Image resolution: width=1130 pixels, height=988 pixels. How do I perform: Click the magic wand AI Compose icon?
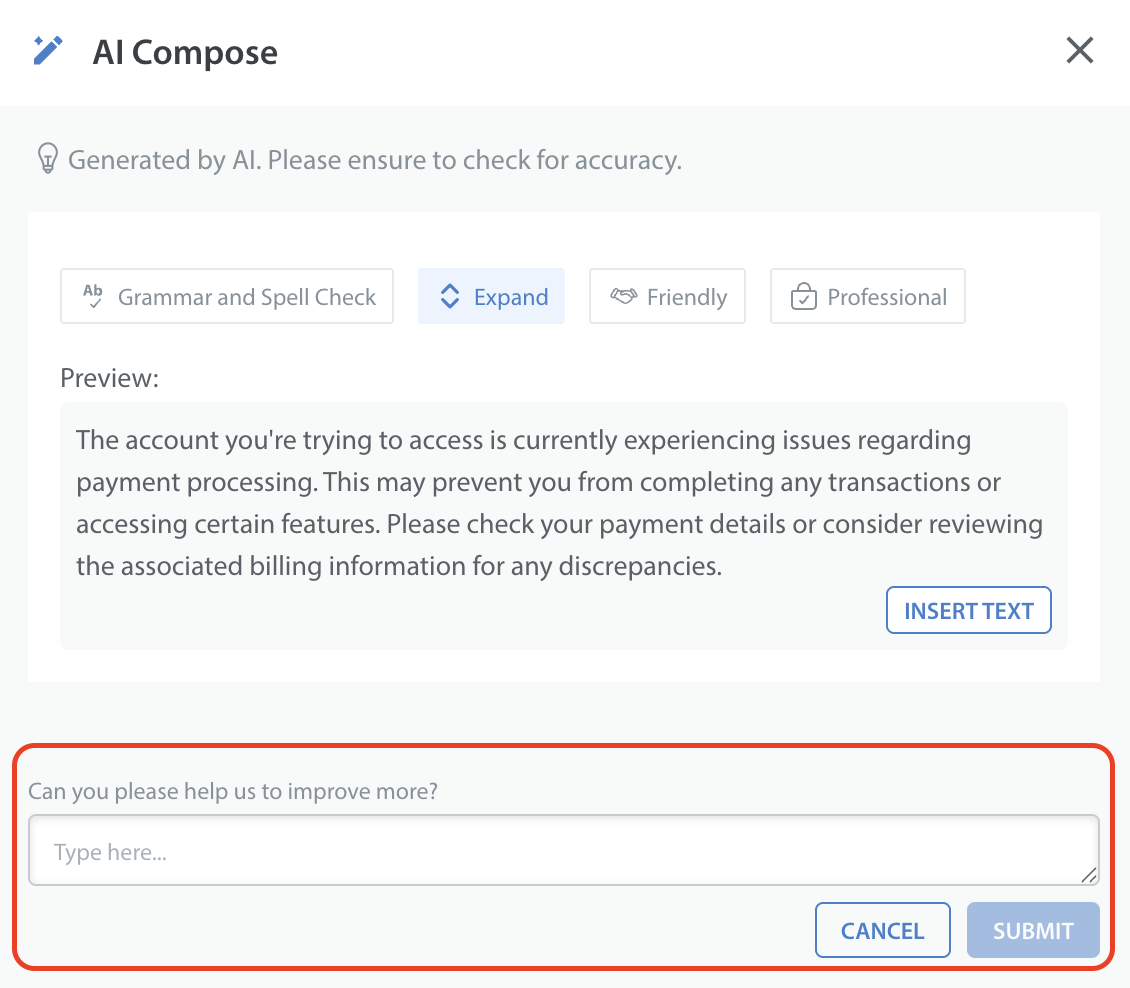[48, 51]
